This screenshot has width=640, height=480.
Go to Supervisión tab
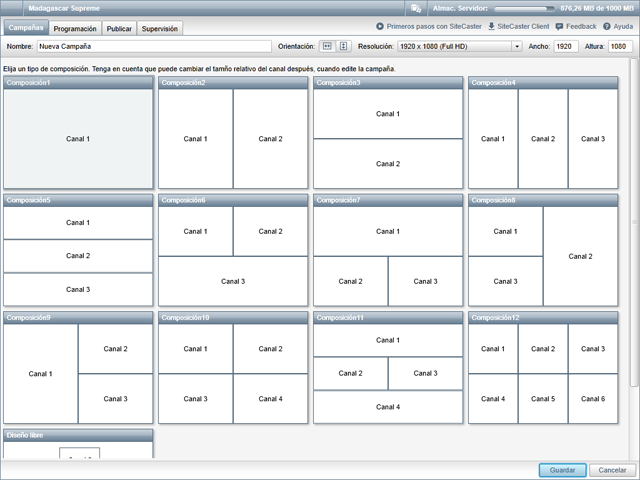coord(160,29)
